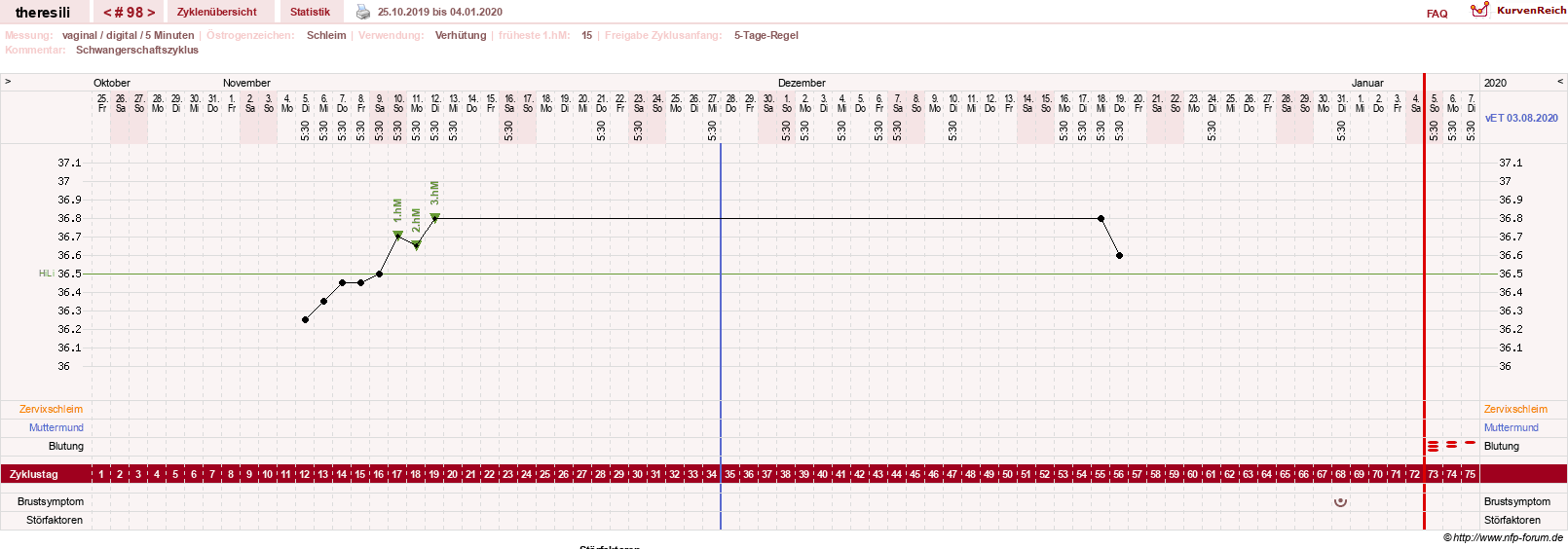This screenshot has width=1568, height=549.
Task: Click the red vertical line before day 73
Action: click(x=1424, y=302)
